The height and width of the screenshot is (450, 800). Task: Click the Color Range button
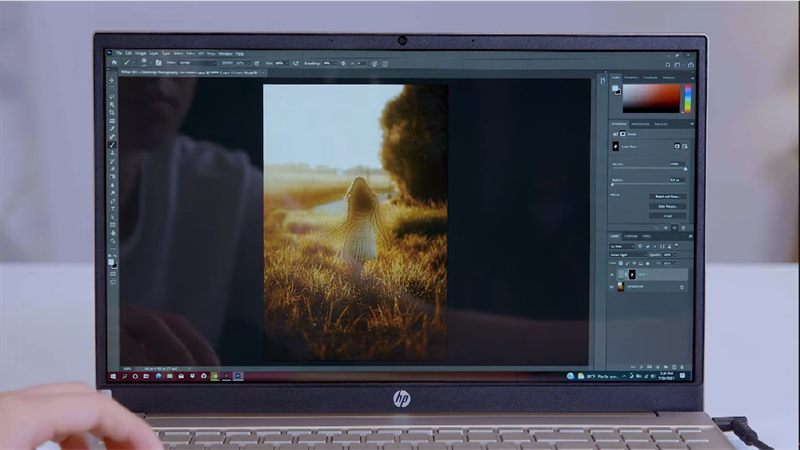[x=668, y=207]
